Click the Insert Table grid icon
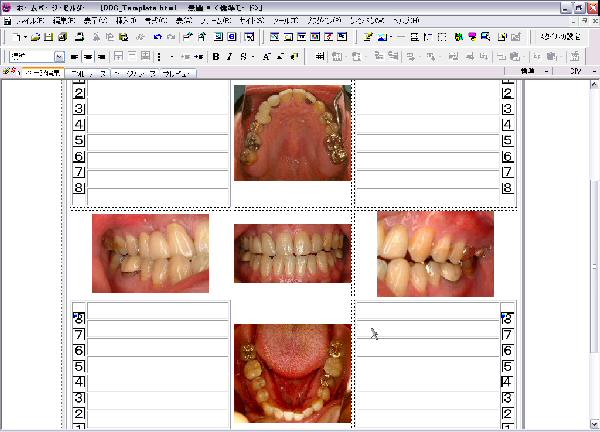Viewport: 600px width, 432px height. click(x=320, y=57)
